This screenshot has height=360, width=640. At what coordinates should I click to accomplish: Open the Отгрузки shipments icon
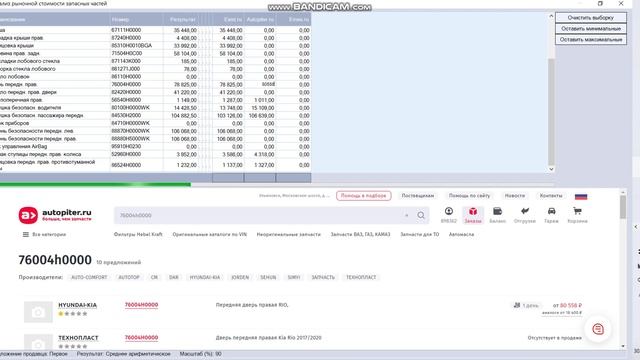(524, 215)
